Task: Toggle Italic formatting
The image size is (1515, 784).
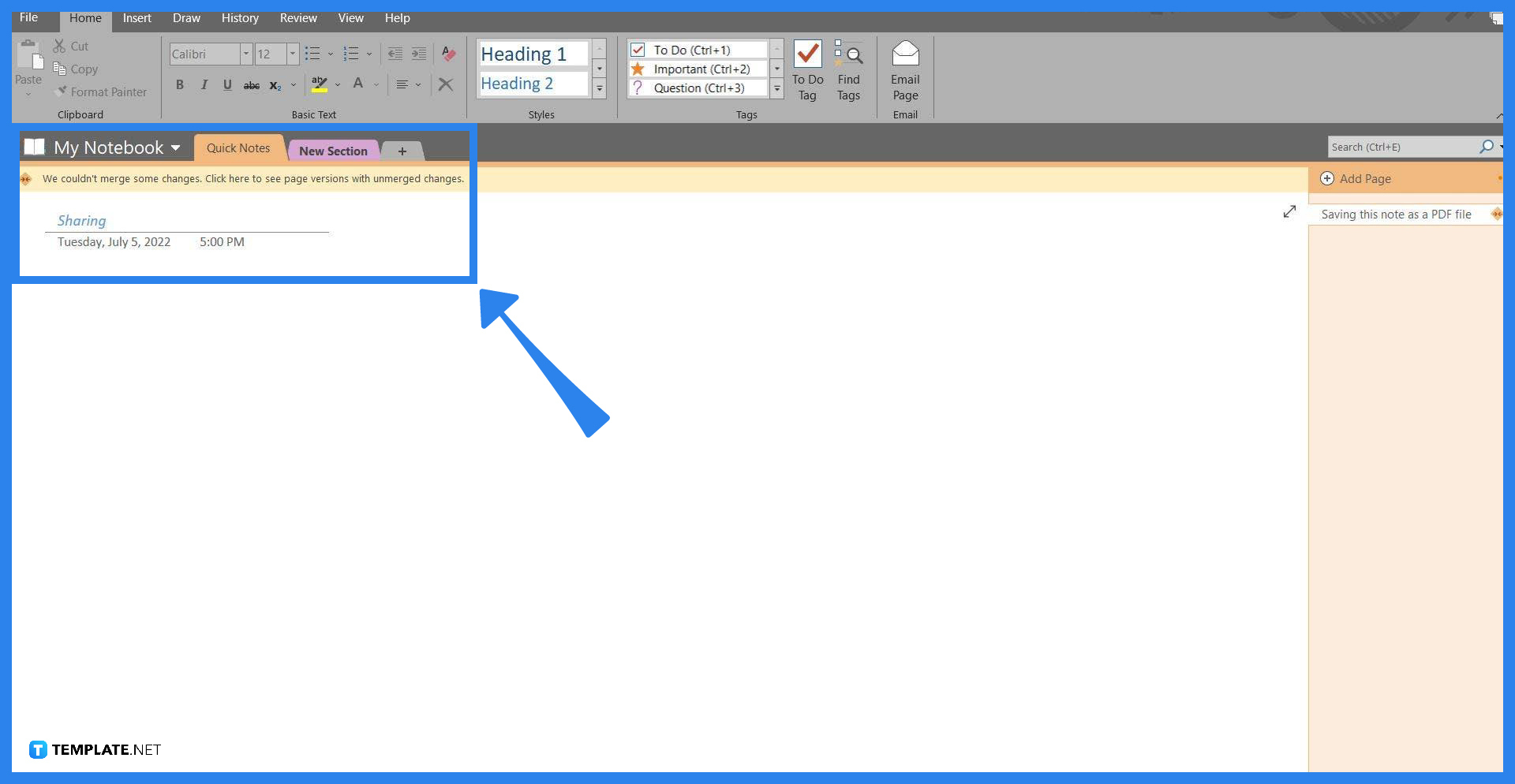Action: tap(204, 84)
